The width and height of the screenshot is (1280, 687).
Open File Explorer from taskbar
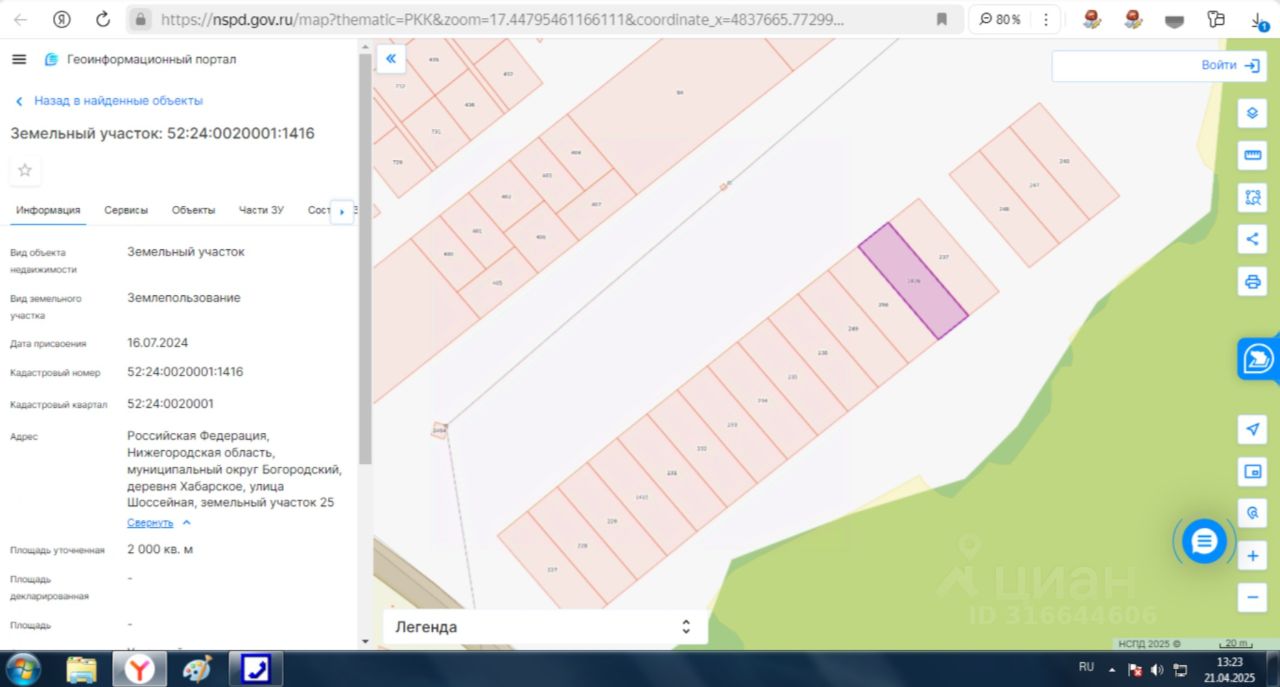click(x=81, y=668)
